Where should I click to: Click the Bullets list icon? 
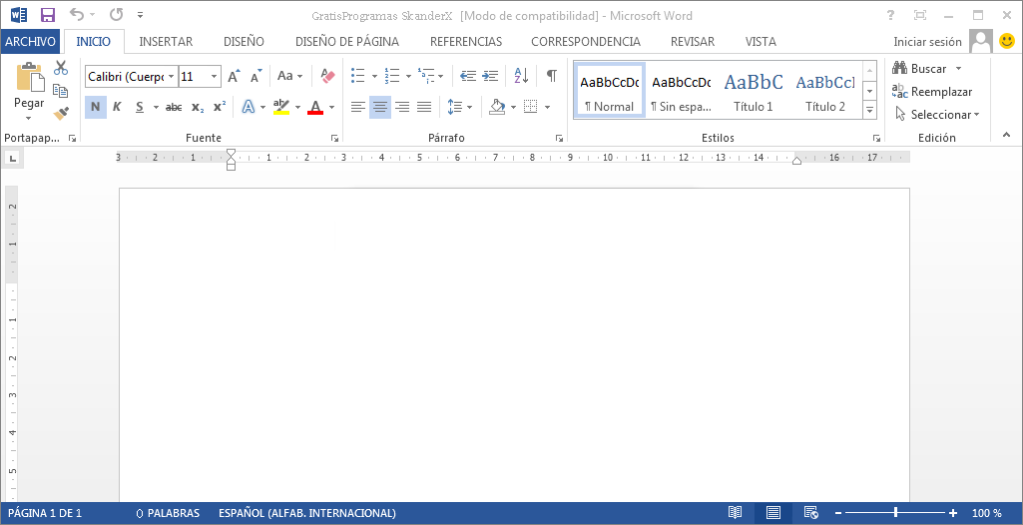[357, 76]
